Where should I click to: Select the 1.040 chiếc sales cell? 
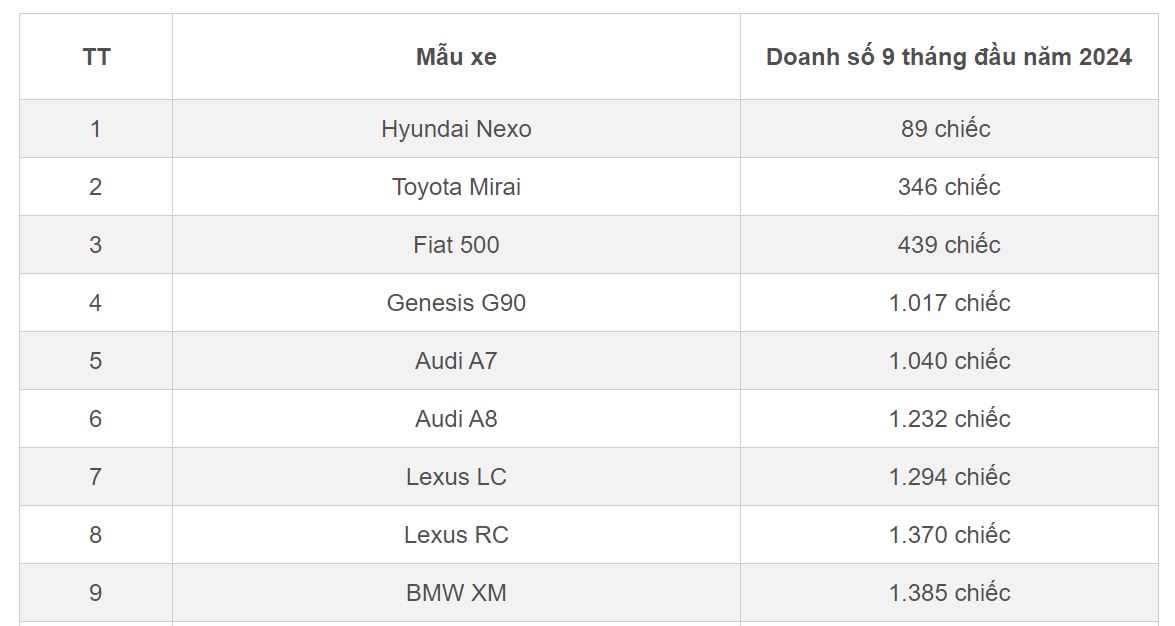949,361
